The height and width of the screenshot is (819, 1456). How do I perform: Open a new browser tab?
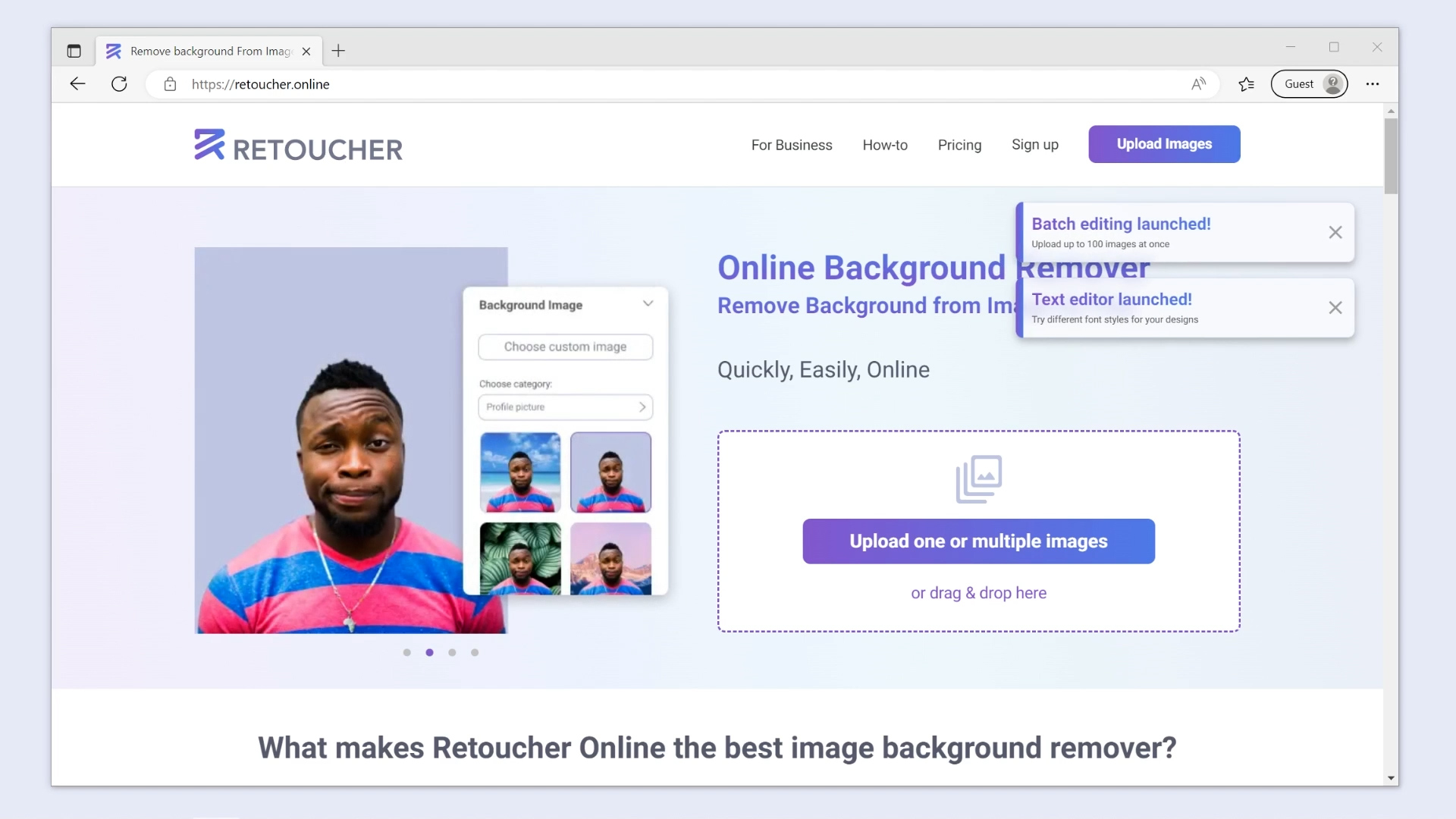point(338,51)
